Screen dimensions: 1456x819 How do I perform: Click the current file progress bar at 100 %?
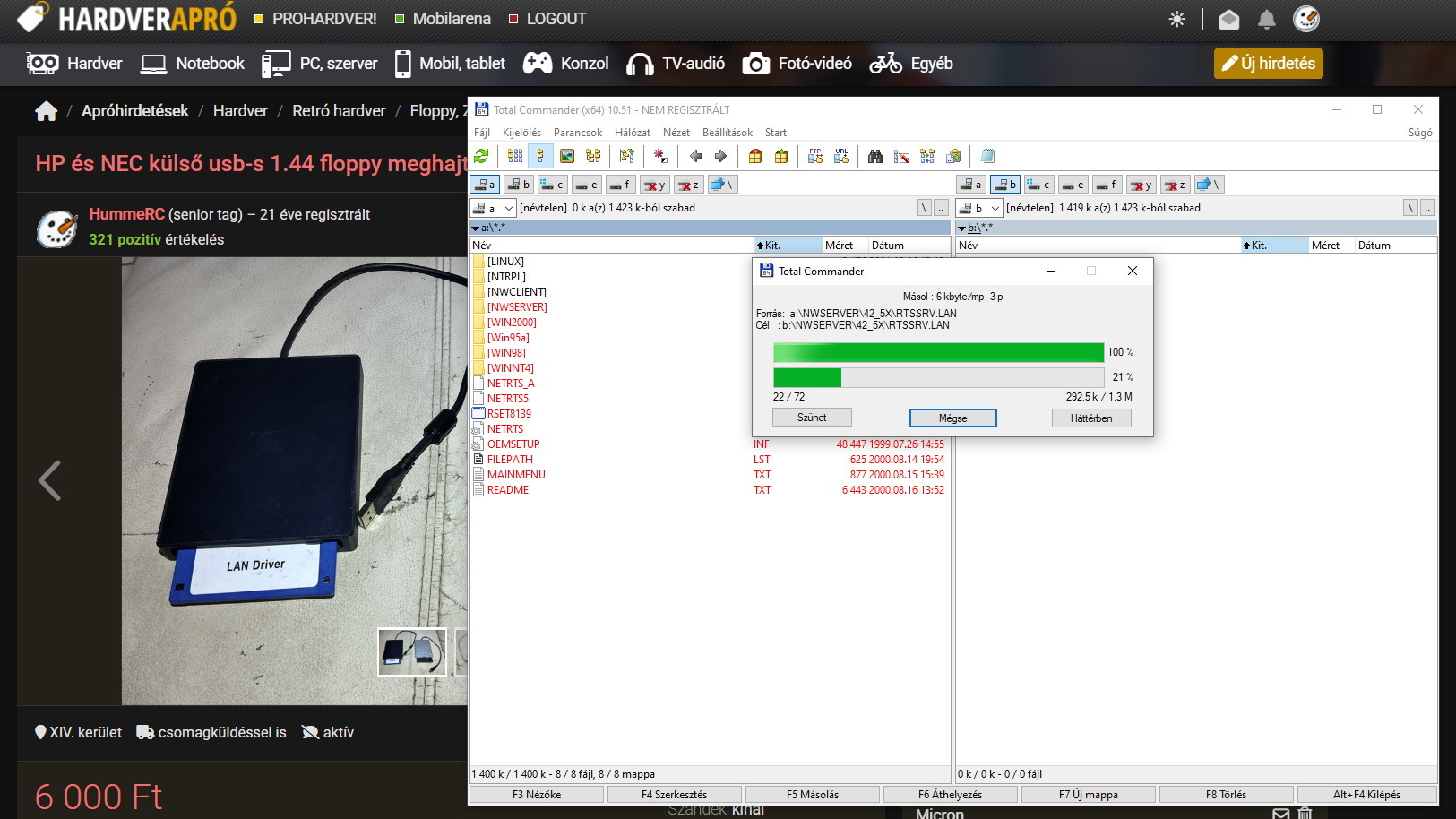pos(939,352)
